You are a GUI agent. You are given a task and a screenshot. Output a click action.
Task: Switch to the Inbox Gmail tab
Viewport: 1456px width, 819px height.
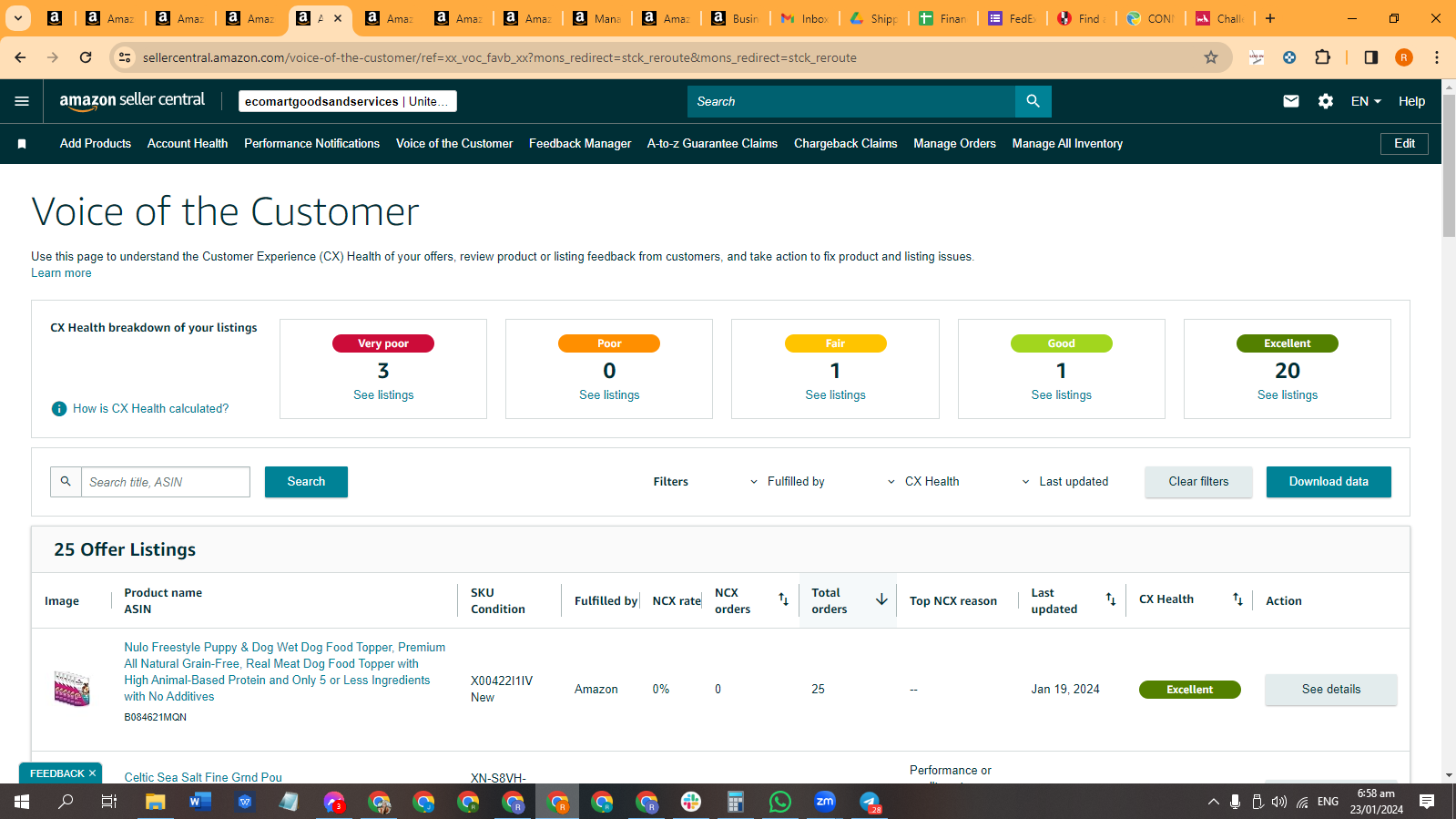click(805, 18)
